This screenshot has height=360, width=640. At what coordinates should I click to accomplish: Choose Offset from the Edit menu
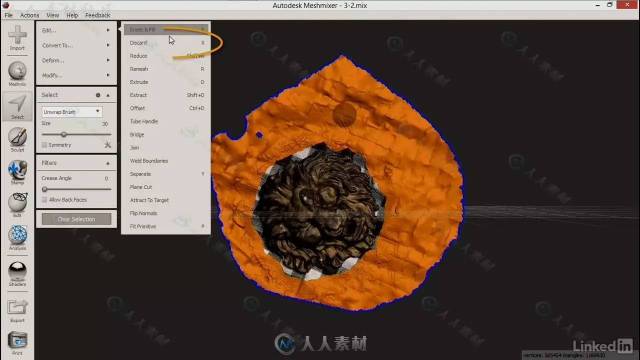point(166,108)
